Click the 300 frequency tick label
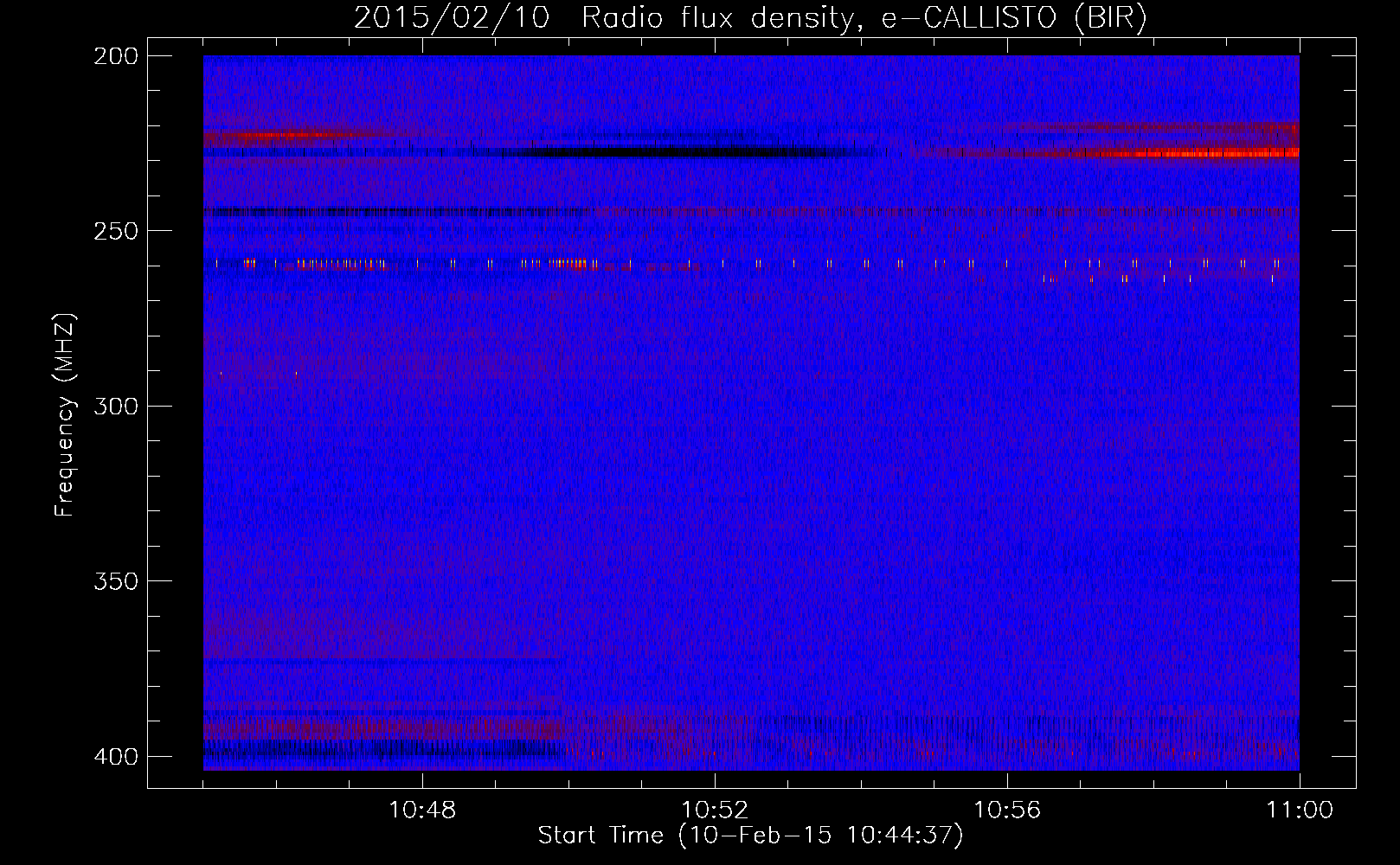 116,407
